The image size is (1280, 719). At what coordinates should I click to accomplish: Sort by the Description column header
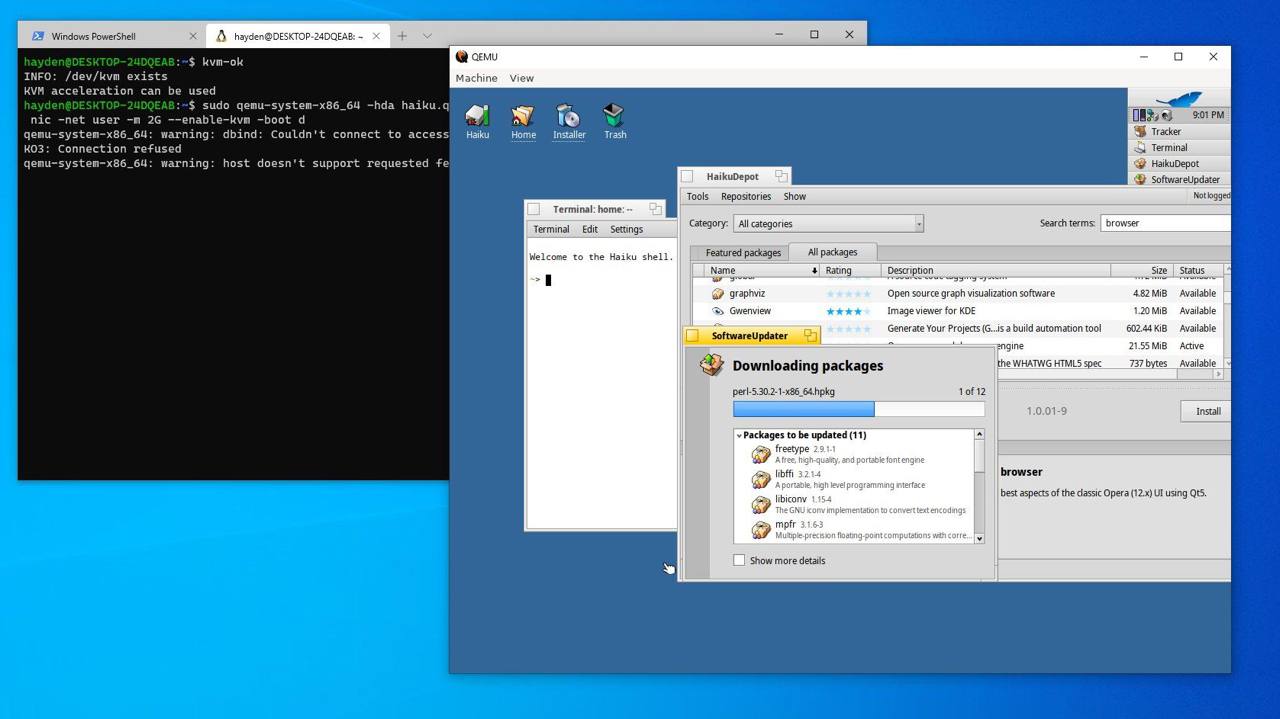(995, 270)
